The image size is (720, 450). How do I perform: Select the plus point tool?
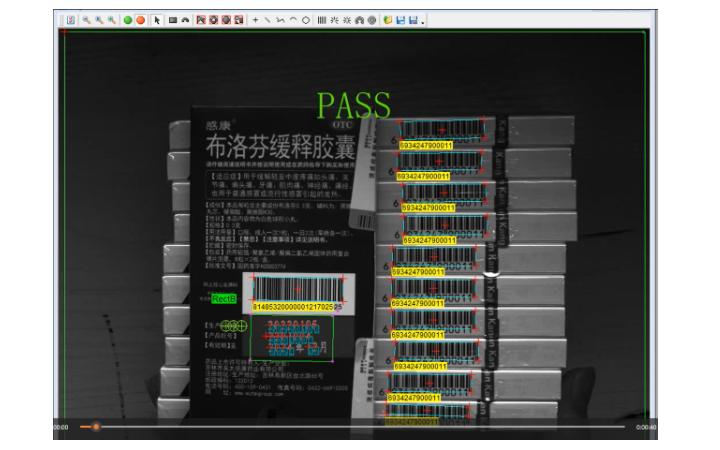click(255, 20)
